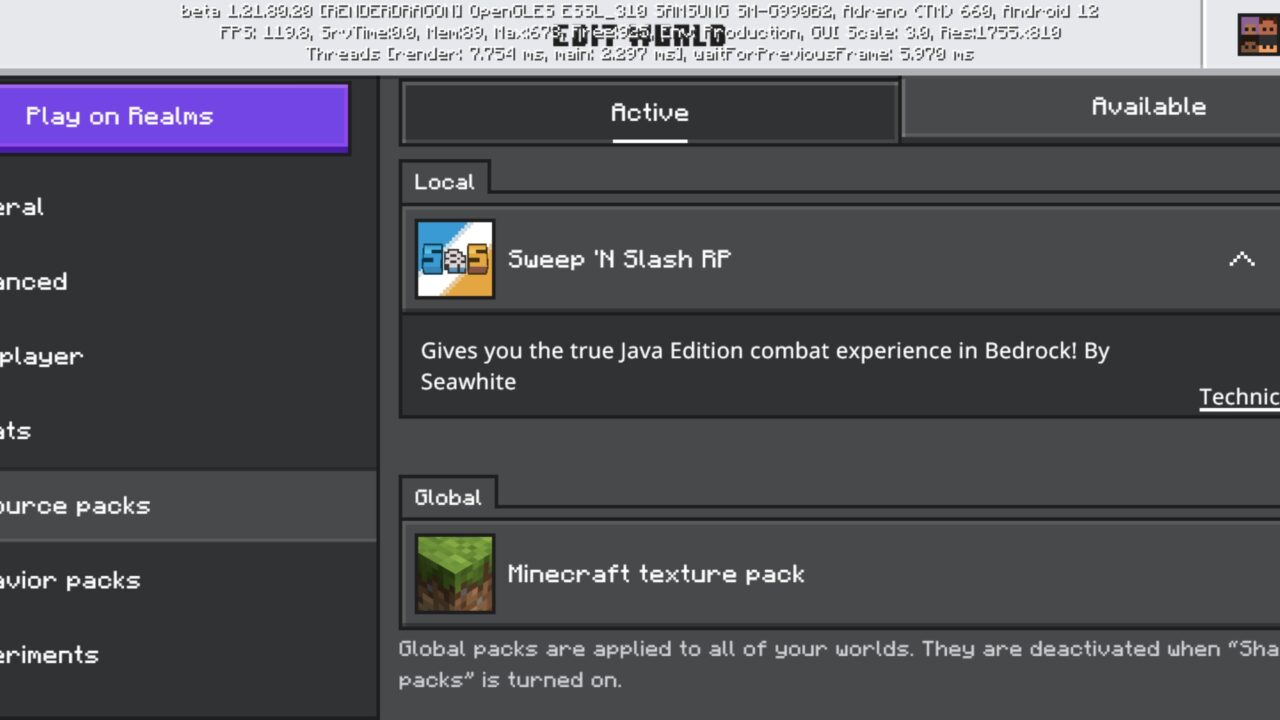Viewport: 1280px width, 720px height.
Task: Open the Play on Realms option
Action: tap(174, 117)
